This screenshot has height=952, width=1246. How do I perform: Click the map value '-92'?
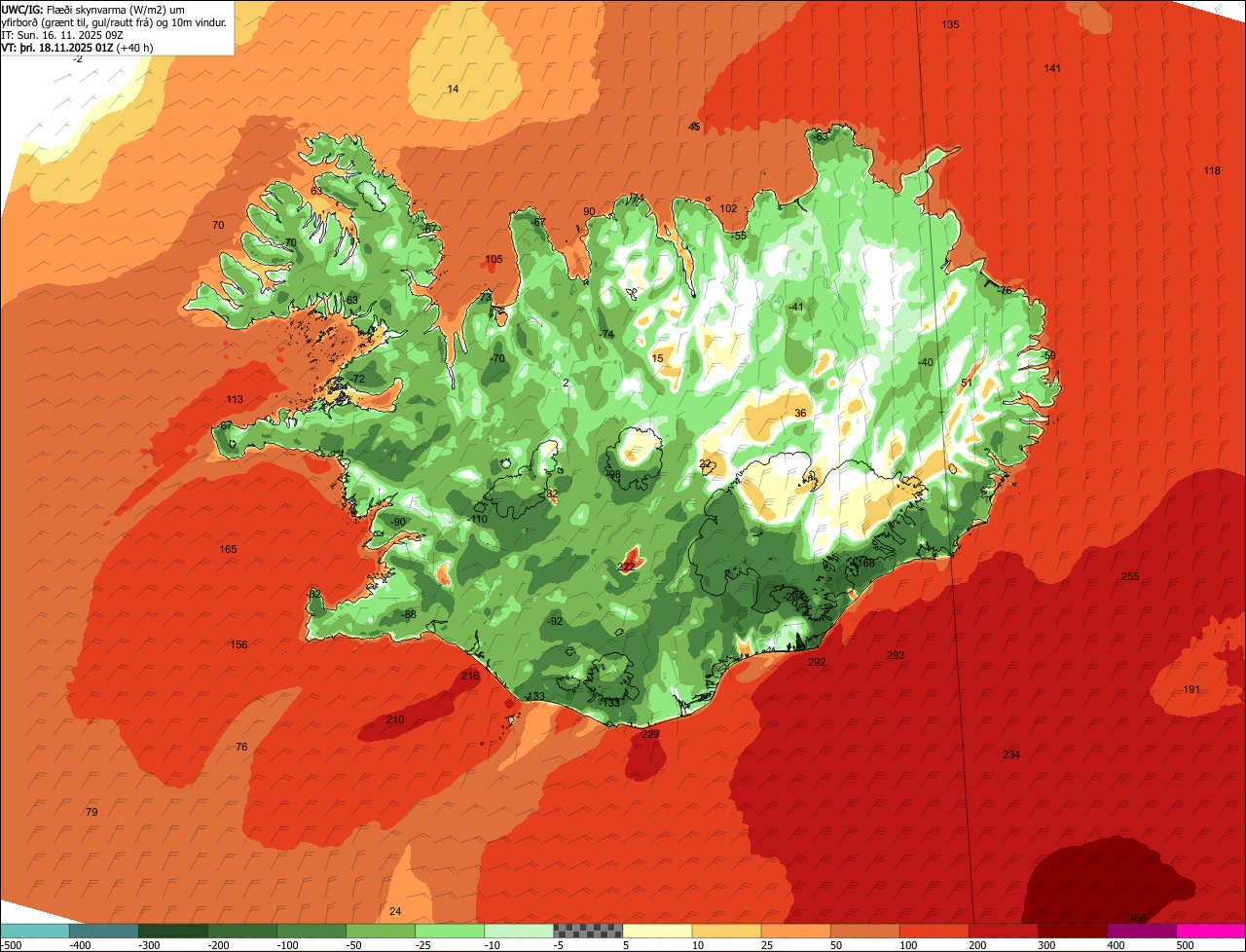[555, 622]
